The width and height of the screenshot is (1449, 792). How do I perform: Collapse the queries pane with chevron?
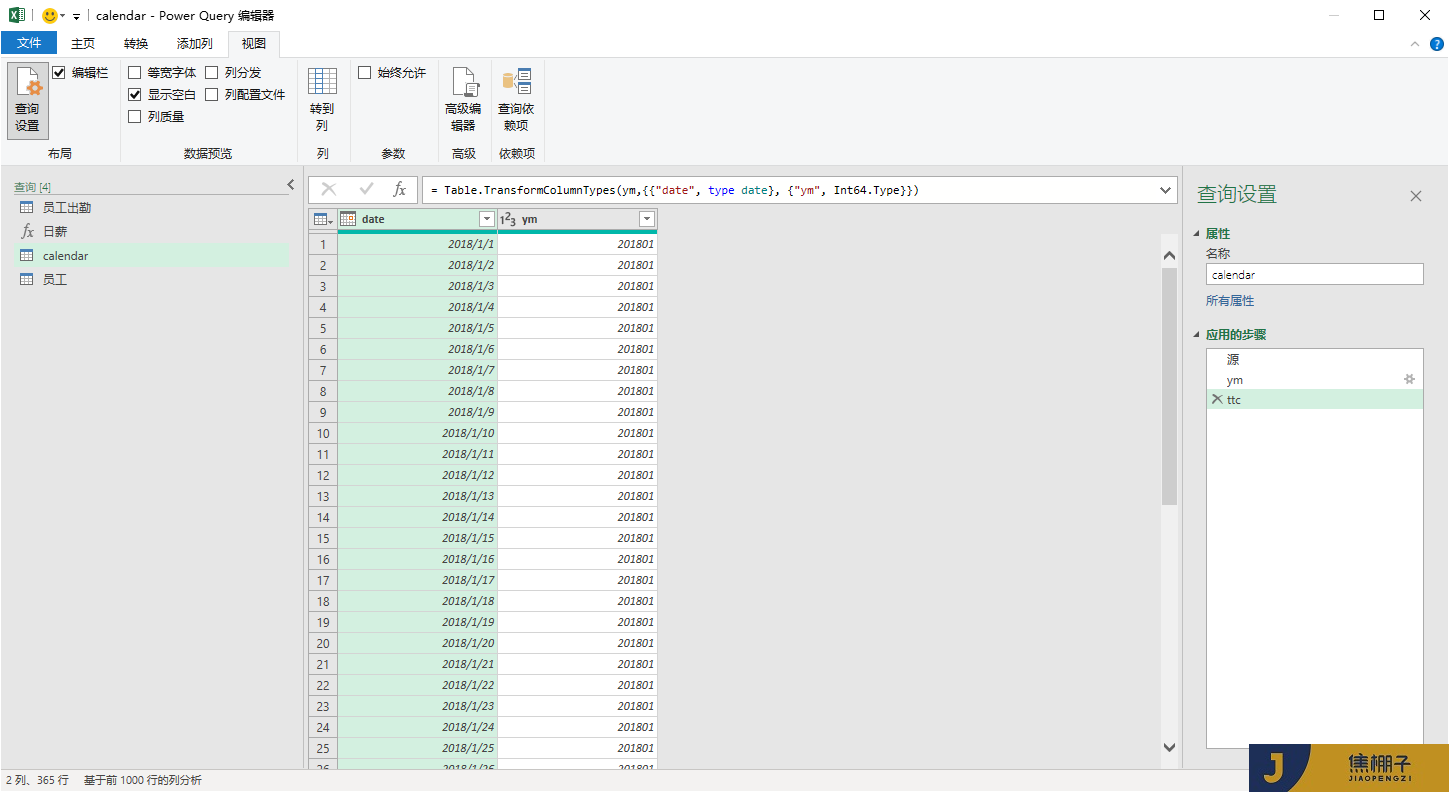pyautogui.click(x=291, y=185)
